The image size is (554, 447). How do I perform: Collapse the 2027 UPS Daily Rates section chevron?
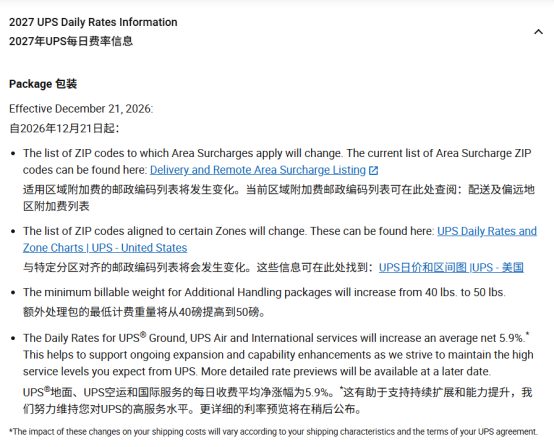click(x=538, y=32)
